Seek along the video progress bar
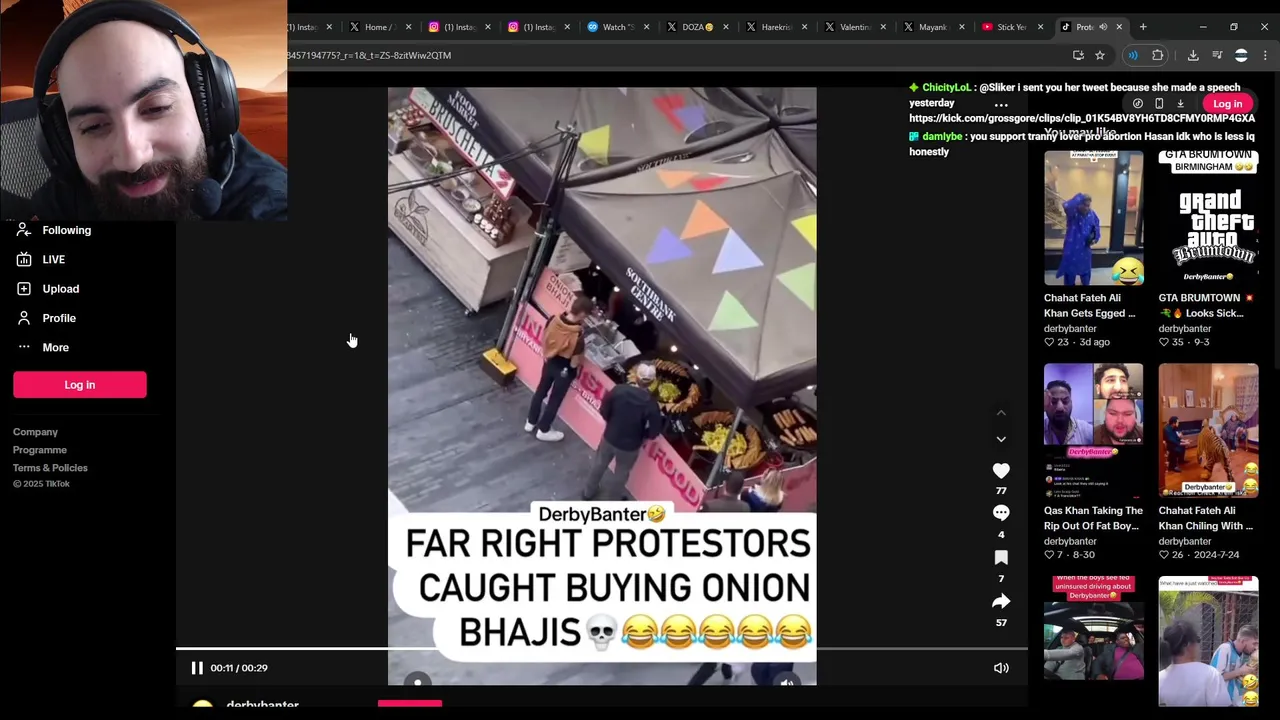The height and width of the screenshot is (720, 1280). click(x=601, y=649)
